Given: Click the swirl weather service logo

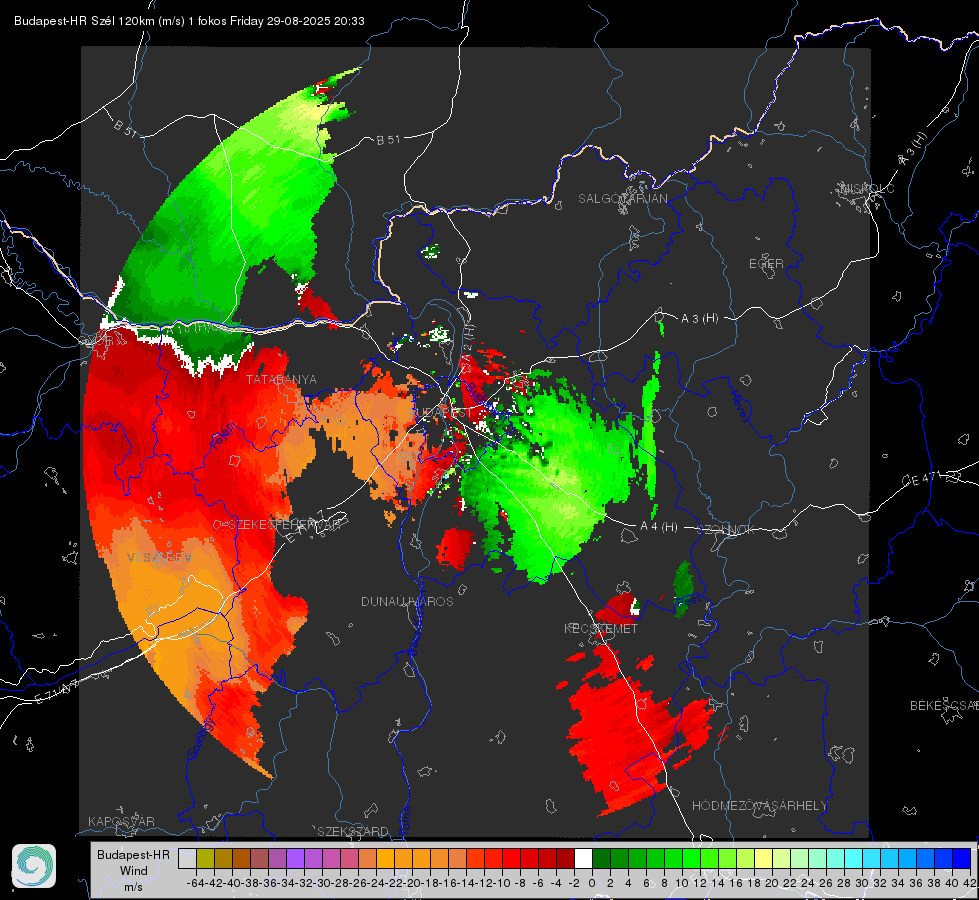Looking at the screenshot, I should point(34,866).
